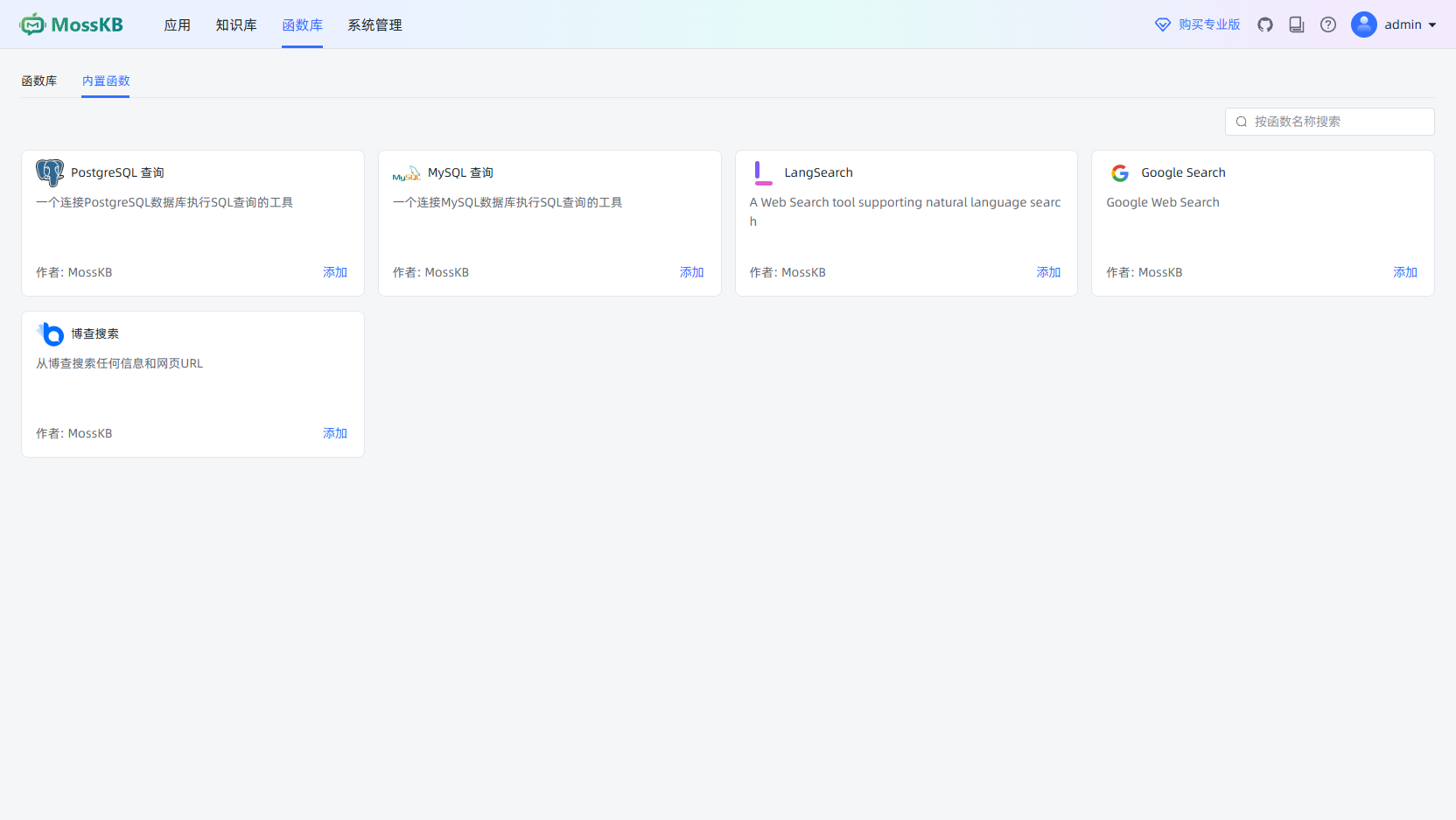Click the 一个连接MySQL数据库执行SQL查询的工具 description

(x=507, y=202)
